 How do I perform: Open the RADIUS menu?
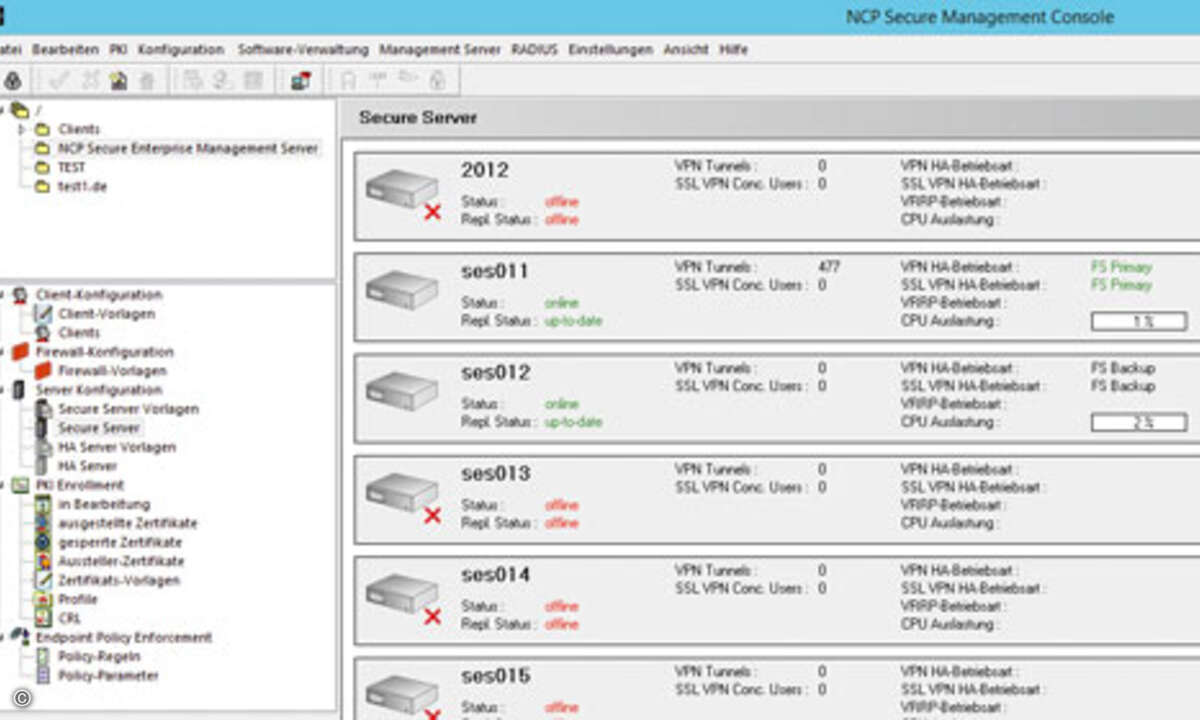pyautogui.click(x=534, y=49)
